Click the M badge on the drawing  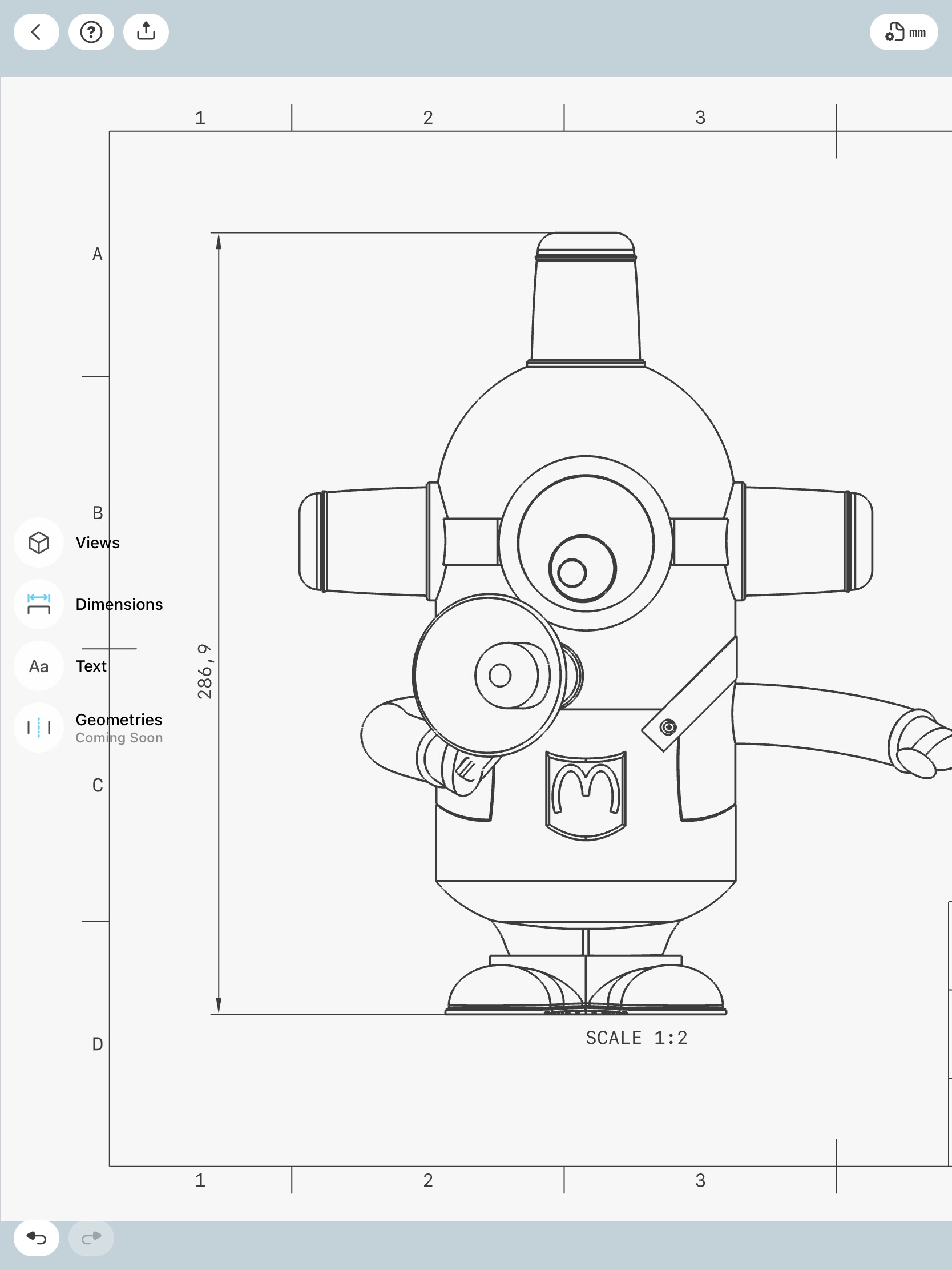(x=586, y=796)
